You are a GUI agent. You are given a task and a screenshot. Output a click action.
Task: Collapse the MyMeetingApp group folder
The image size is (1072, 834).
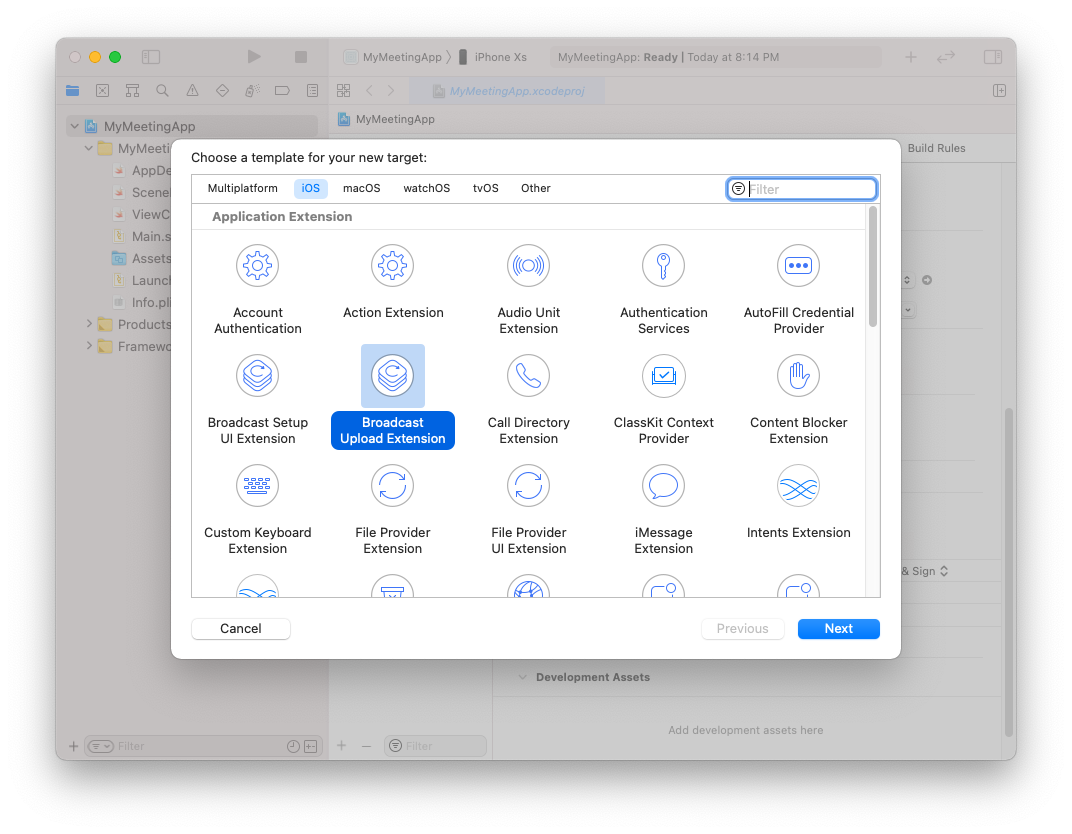(x=88, y=148)
